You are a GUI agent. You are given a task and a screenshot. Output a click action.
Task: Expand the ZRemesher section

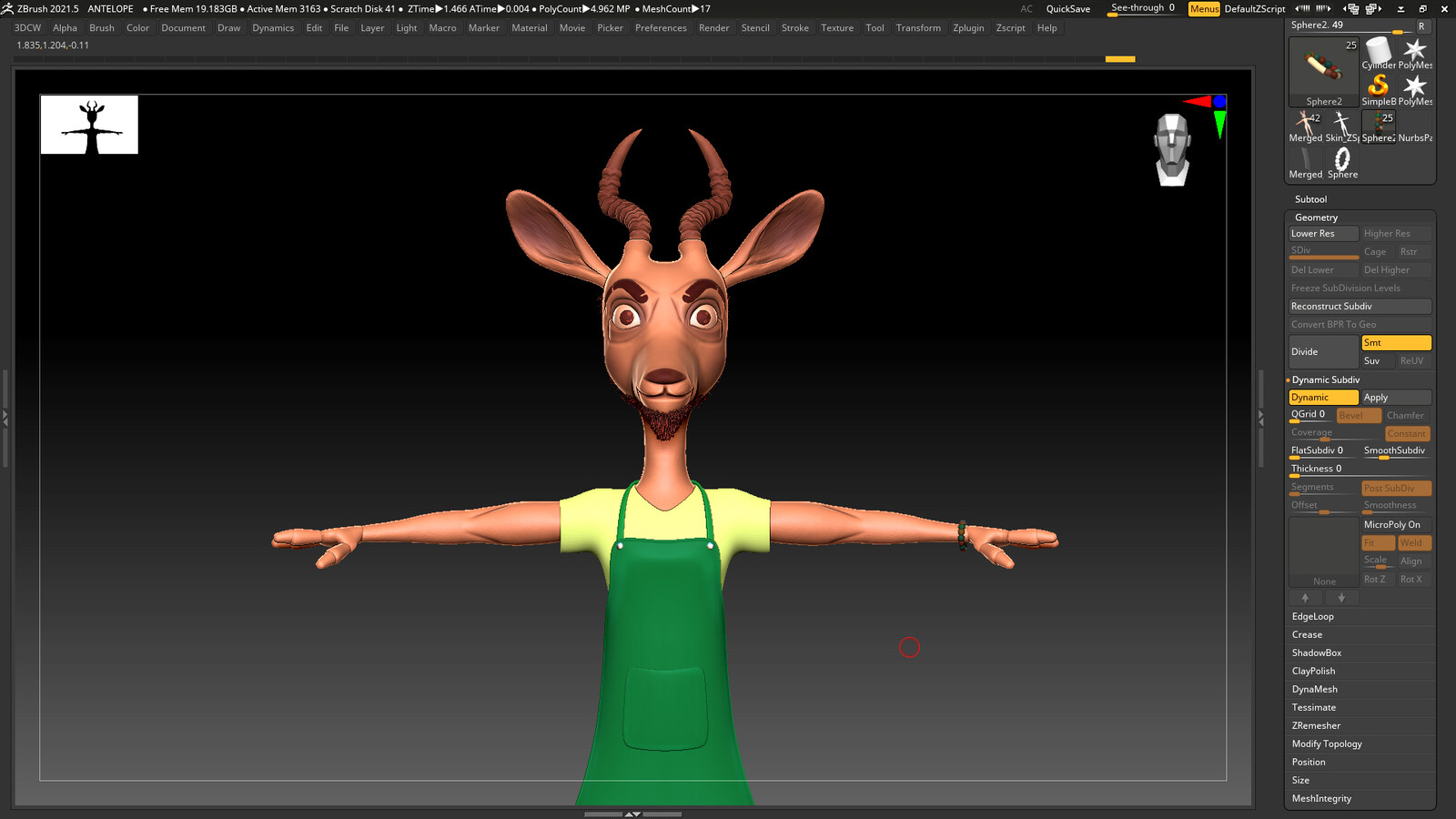coord(1316,725)
